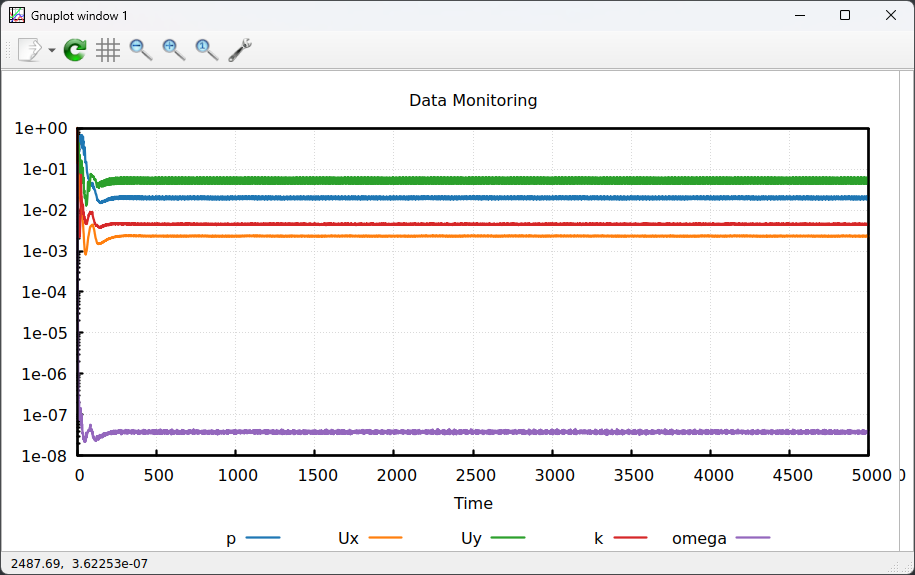Click the green Replot refresh icon
The height and width of the screenshot is (575, 915).
(x=75, y=50)
